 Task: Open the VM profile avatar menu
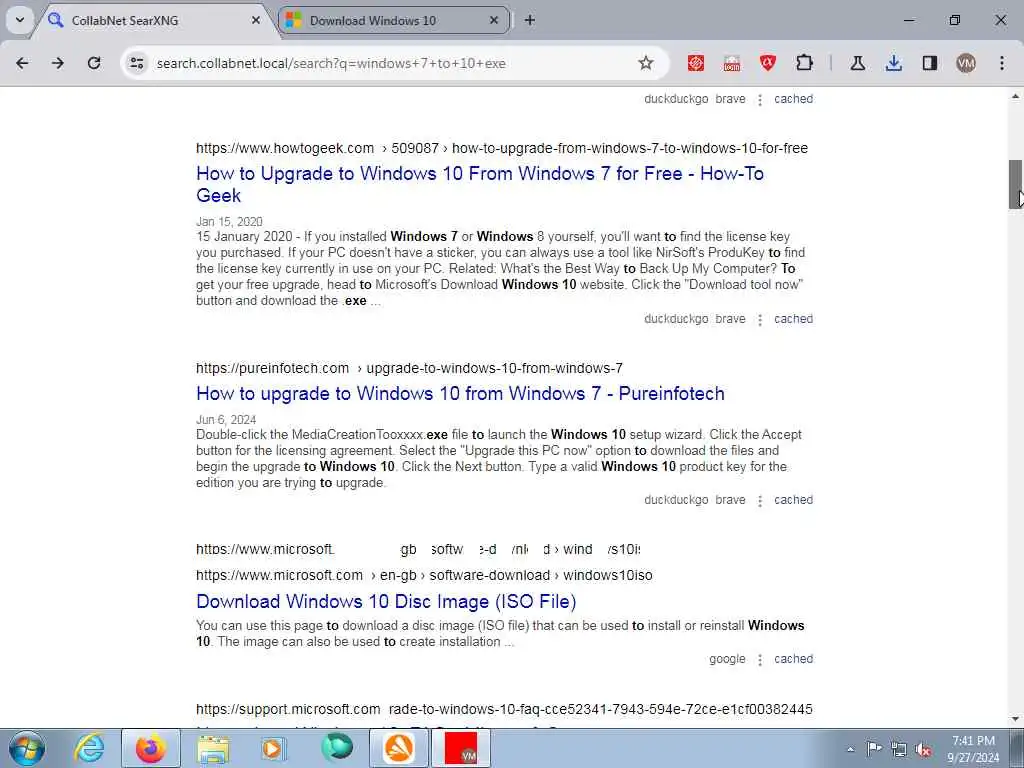tap(966, 63)
